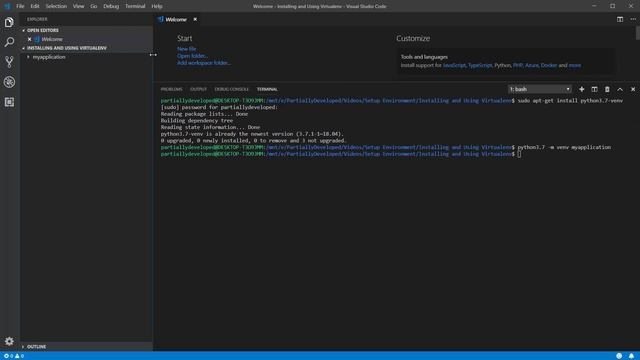Click the TypeScript language support link

coord(480,65)
